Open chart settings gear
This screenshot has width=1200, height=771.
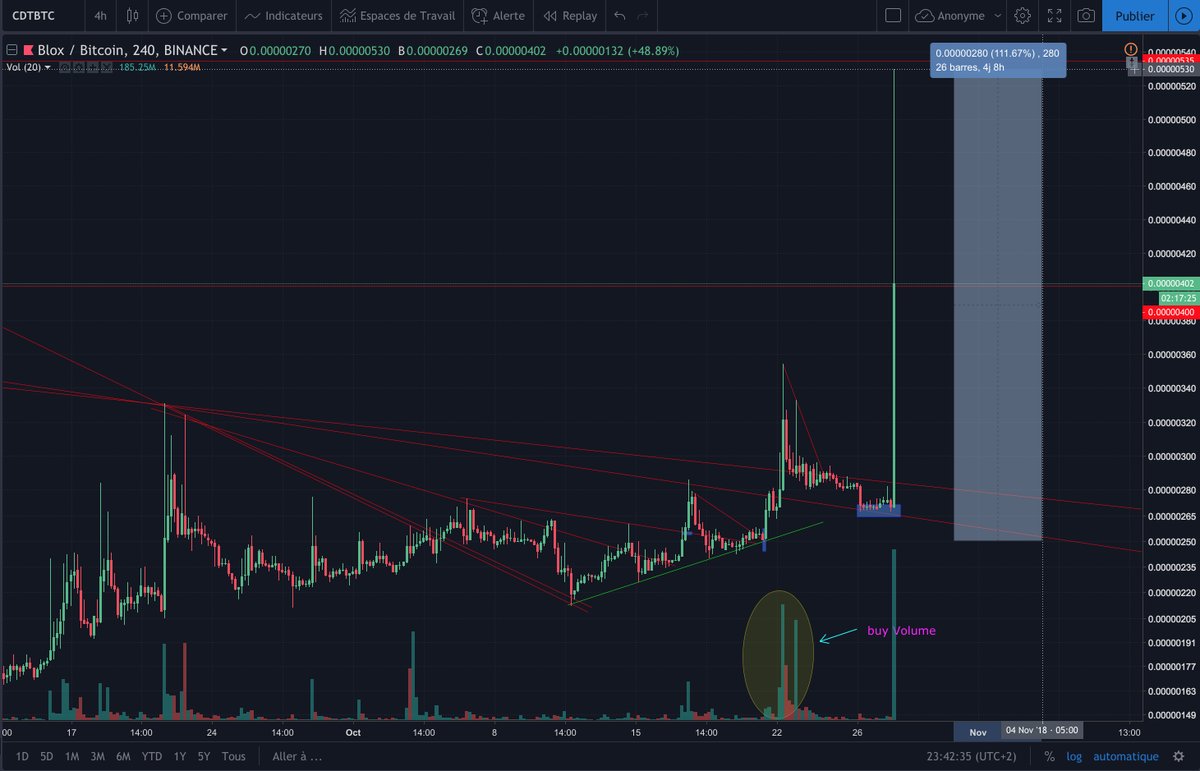1022,16
